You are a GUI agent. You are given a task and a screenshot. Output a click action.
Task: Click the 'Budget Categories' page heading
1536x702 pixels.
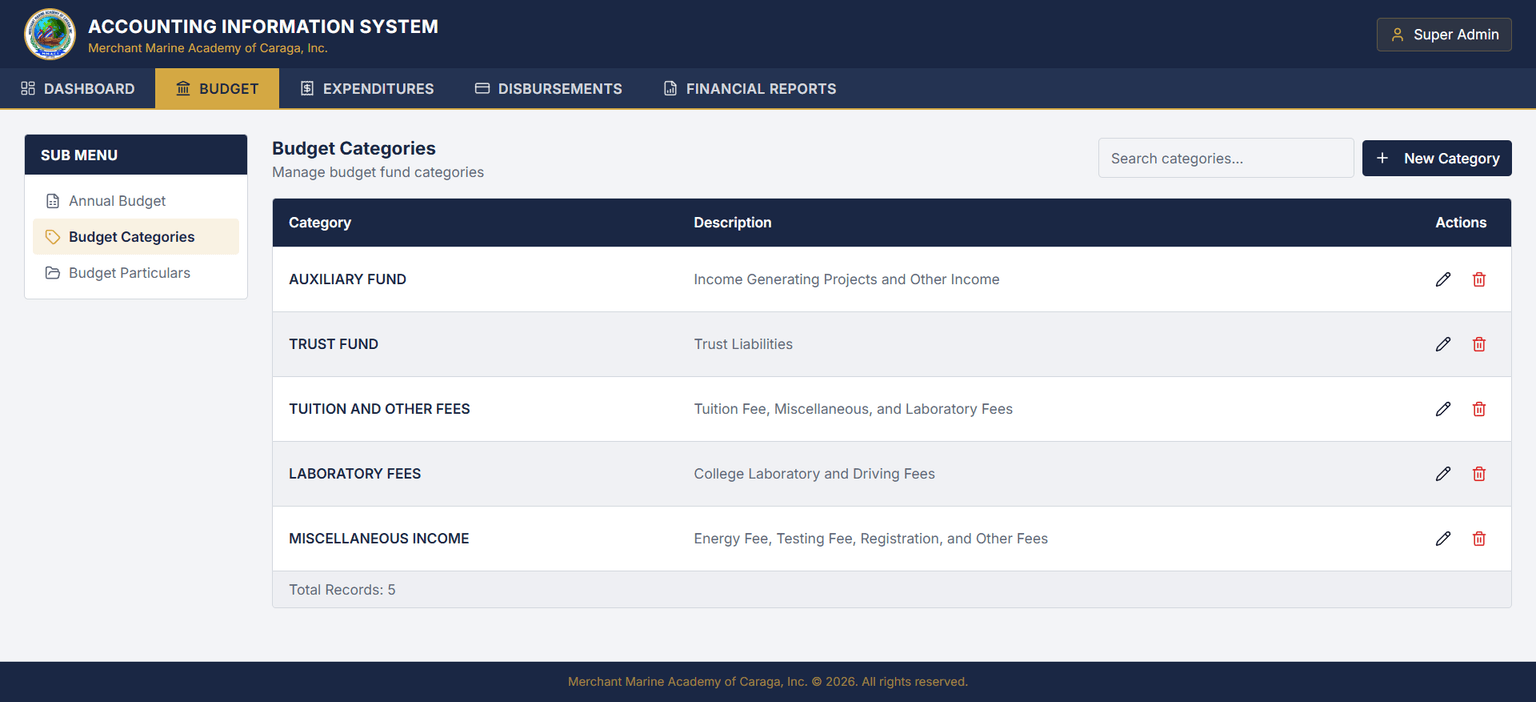pos(354,148)
